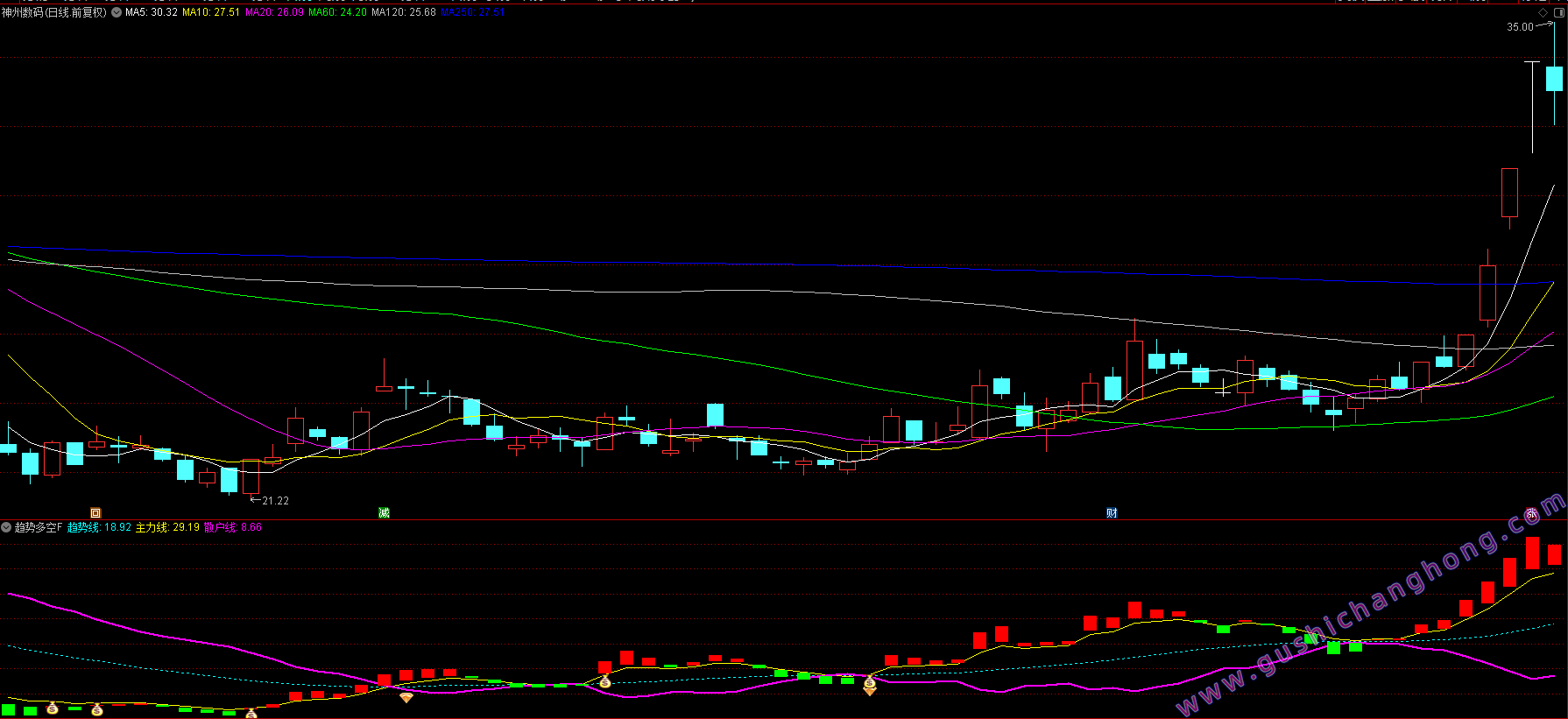This screenshot has width=1568, height=719.
Task: Select the magenta 散户线: 8.66 value
Action: pos(233,527)
